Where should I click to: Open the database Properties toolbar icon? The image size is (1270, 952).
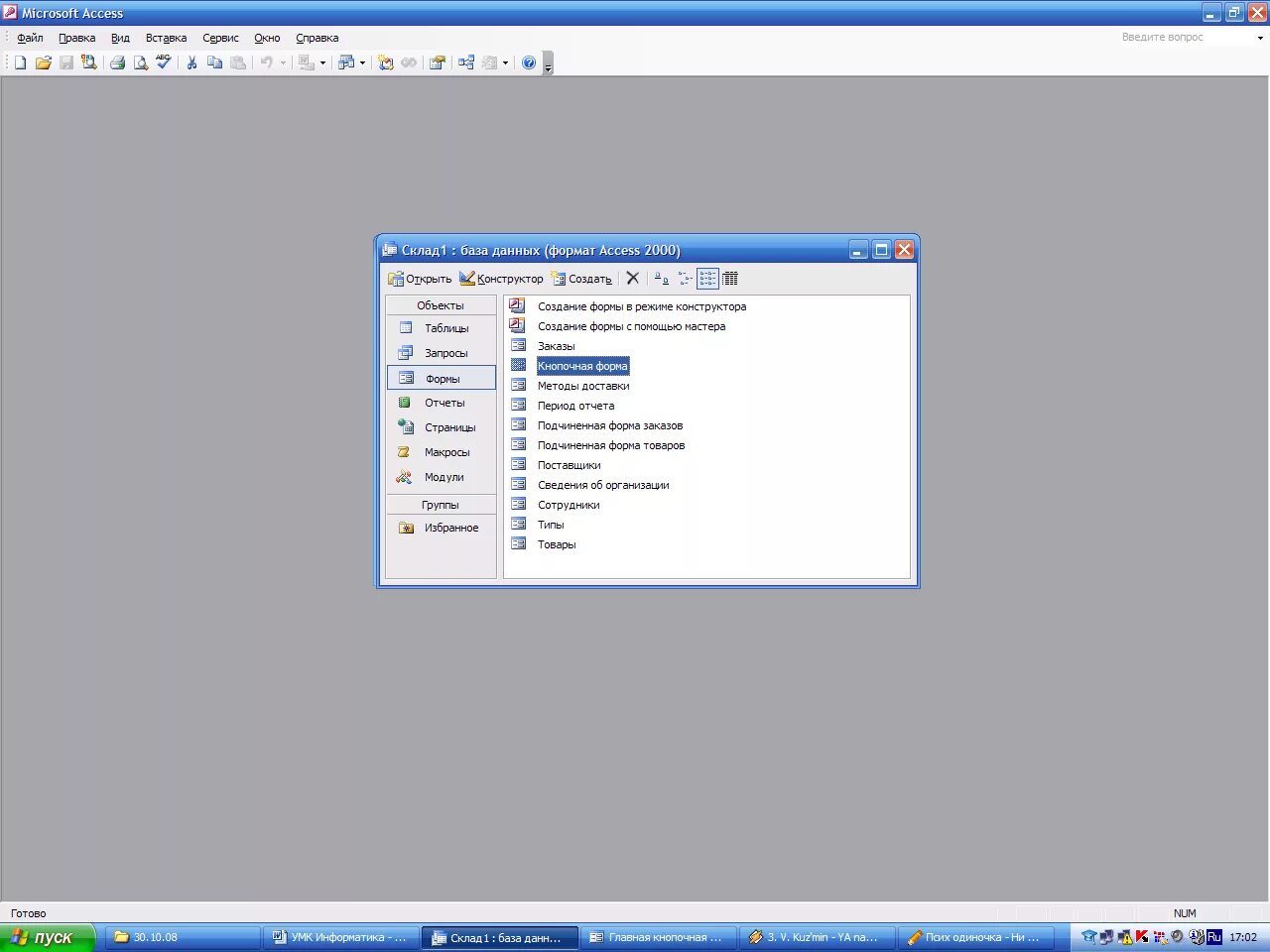point(437,62)
